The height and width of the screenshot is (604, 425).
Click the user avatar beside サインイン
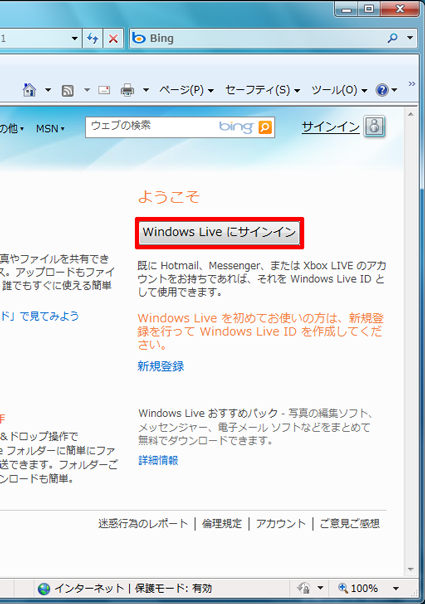375,126
